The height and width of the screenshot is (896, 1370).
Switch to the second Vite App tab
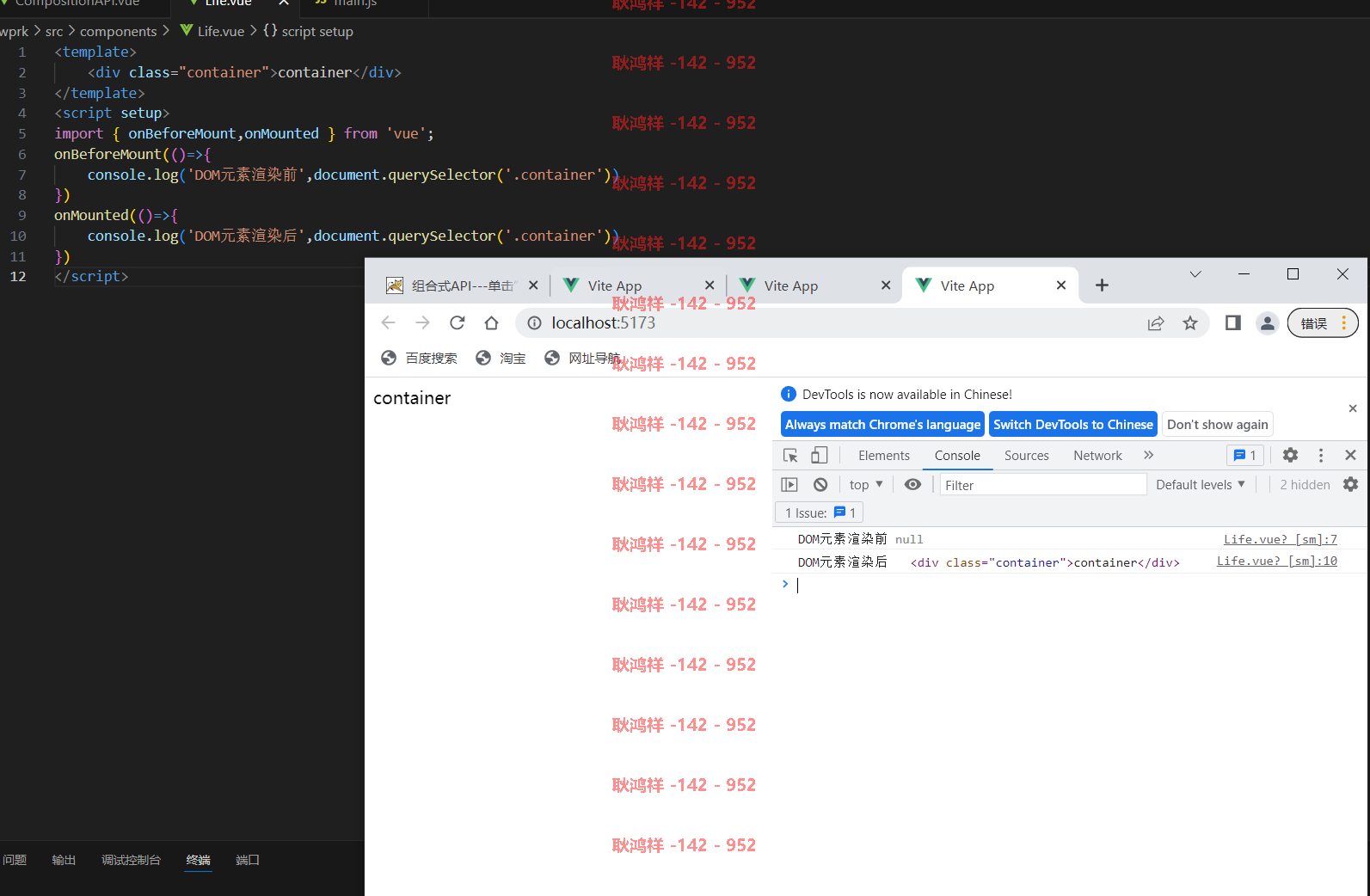791,285
